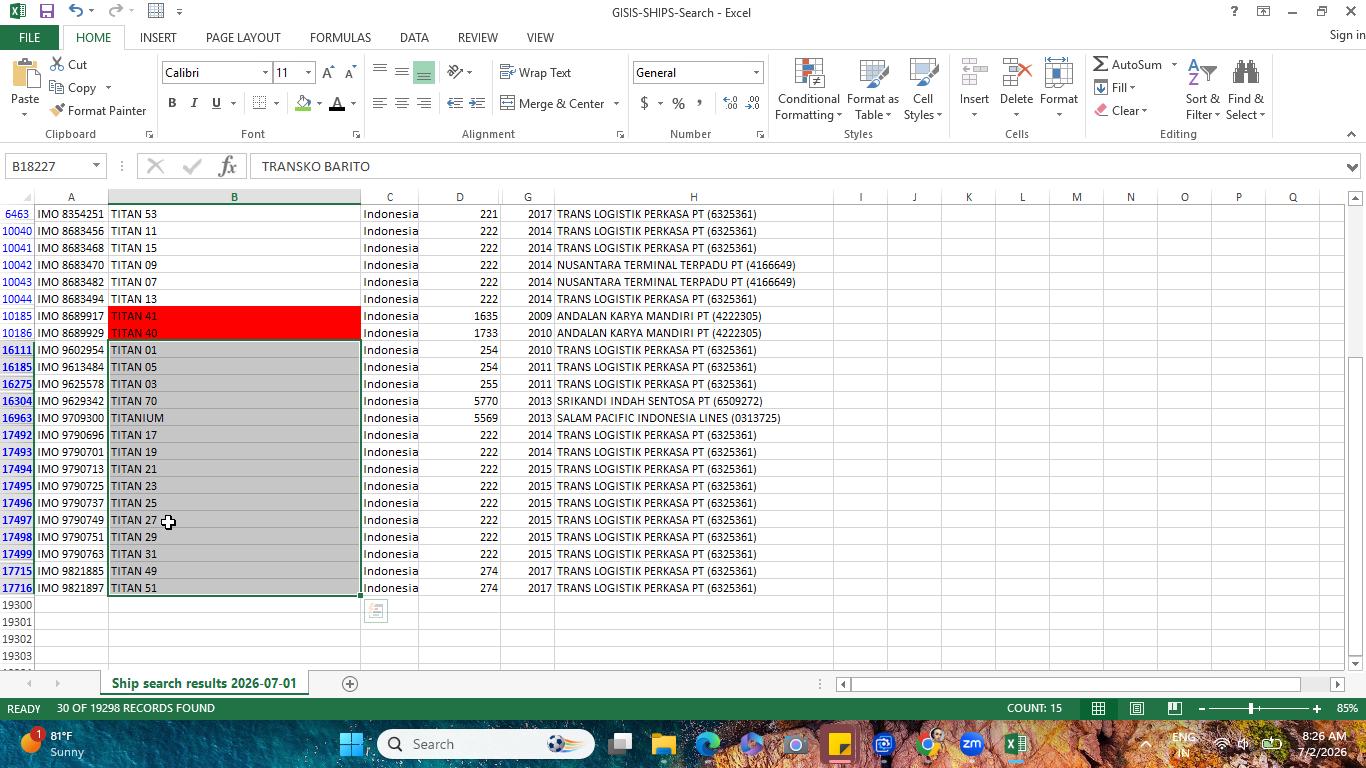Switch to the PAGE LAYOUT tab
The image size is (1366, 768).
point(243,38)
